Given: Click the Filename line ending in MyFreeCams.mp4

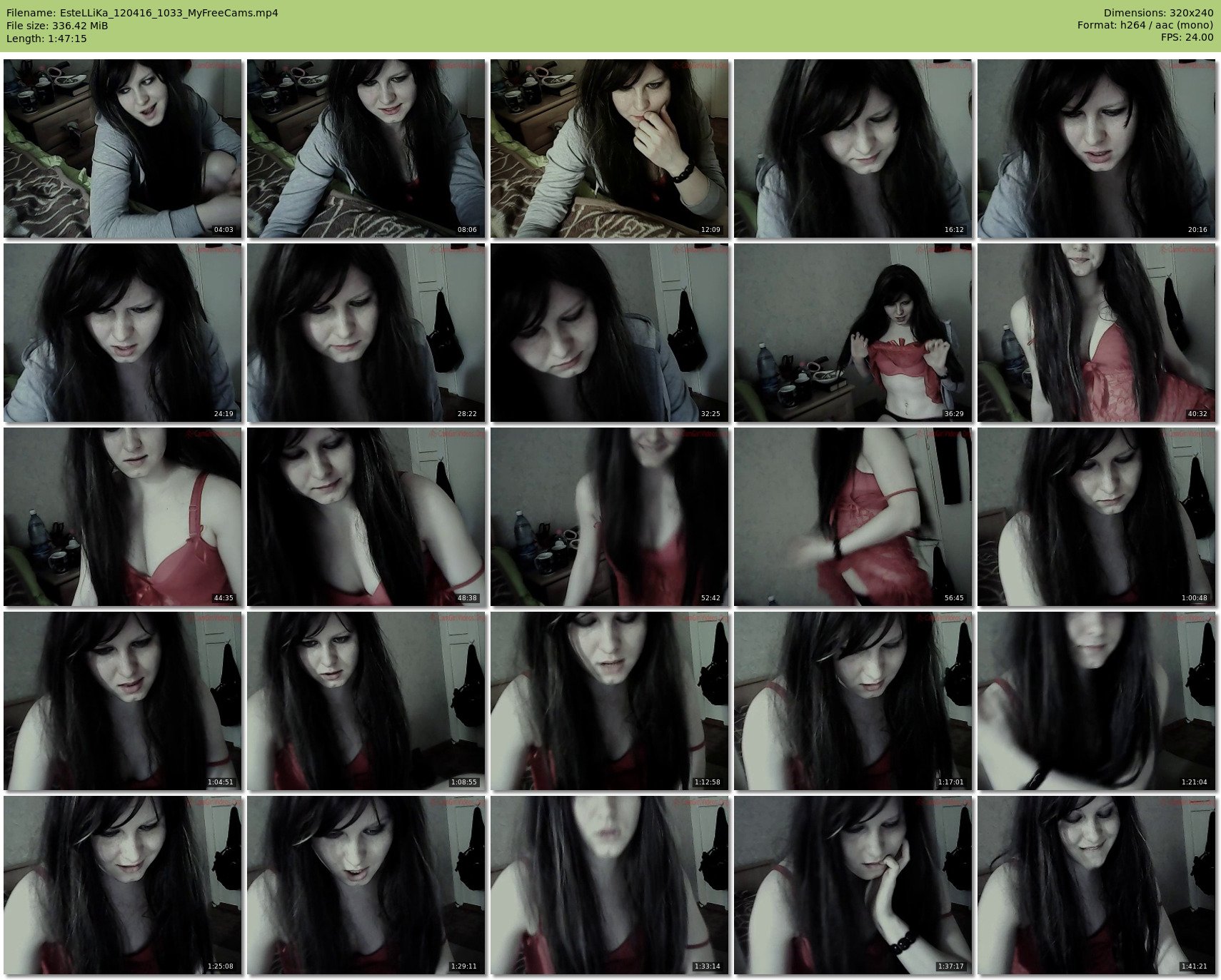Looking at the screenshot, I should pos(142,13).
